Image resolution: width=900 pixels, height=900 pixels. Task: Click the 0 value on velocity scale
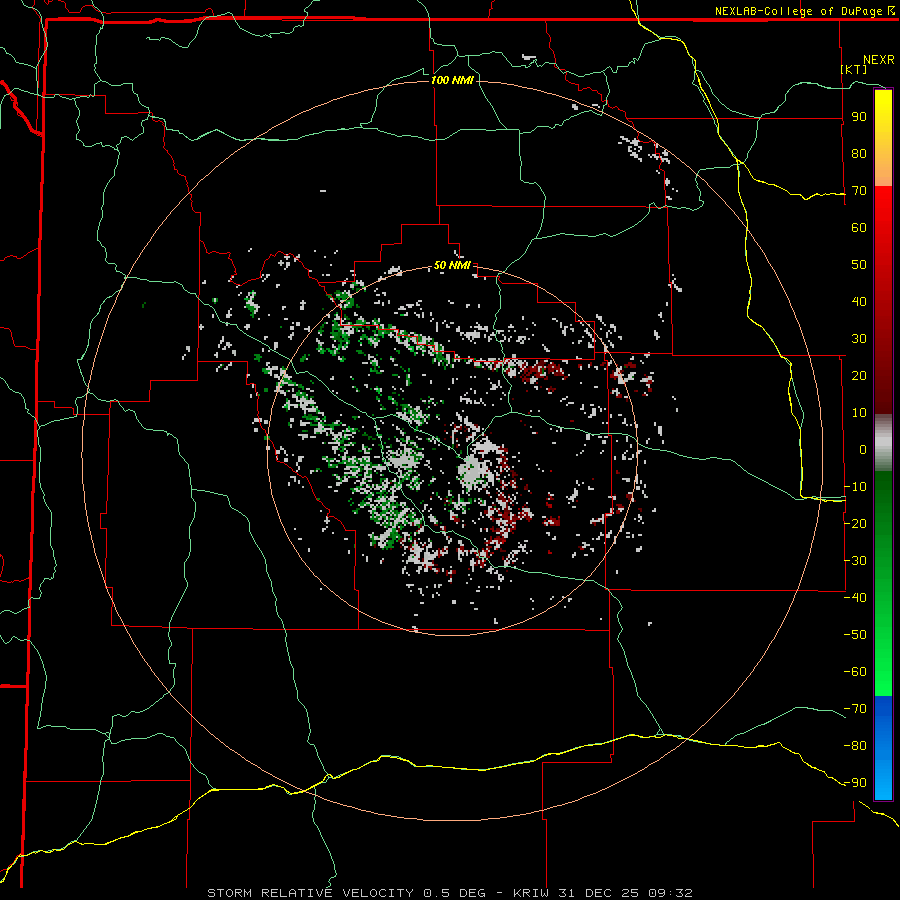click(863, 449)
